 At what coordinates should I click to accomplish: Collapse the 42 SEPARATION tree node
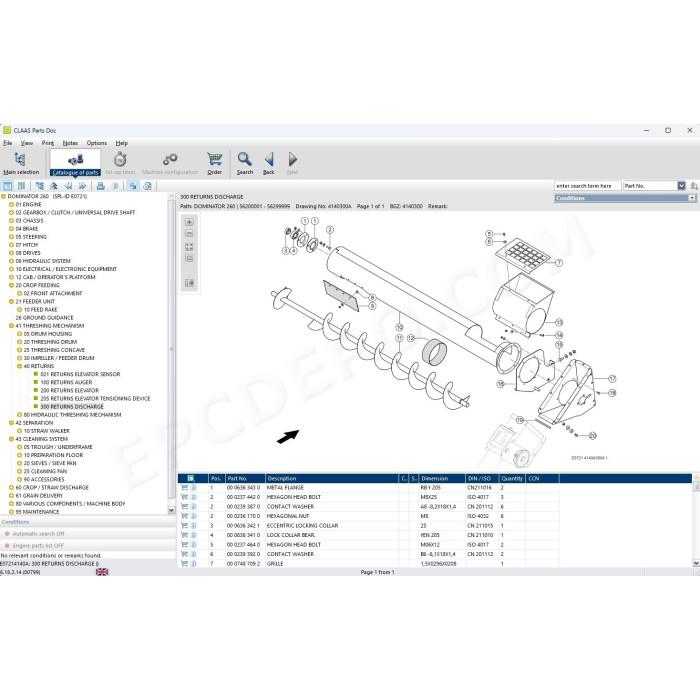pos(11,423)
